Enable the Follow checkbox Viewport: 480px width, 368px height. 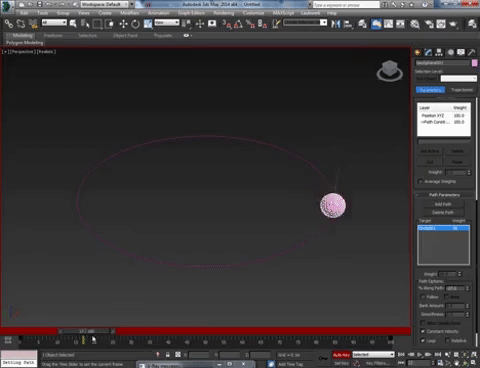click(x=423, y=297)
